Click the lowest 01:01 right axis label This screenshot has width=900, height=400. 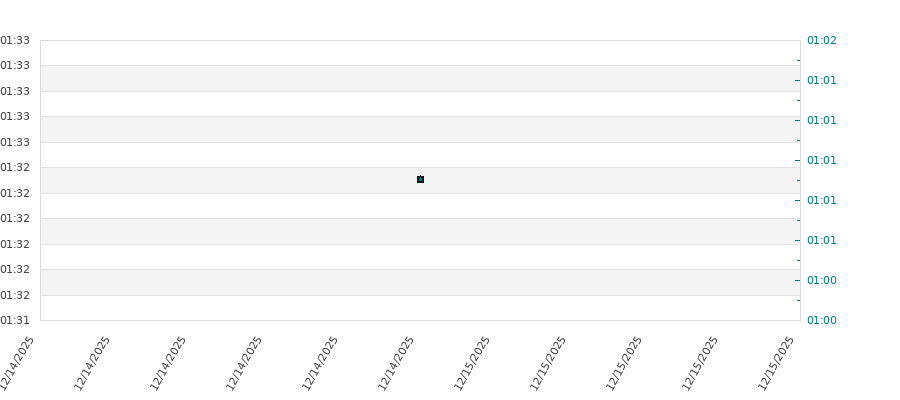coord(821,241)
